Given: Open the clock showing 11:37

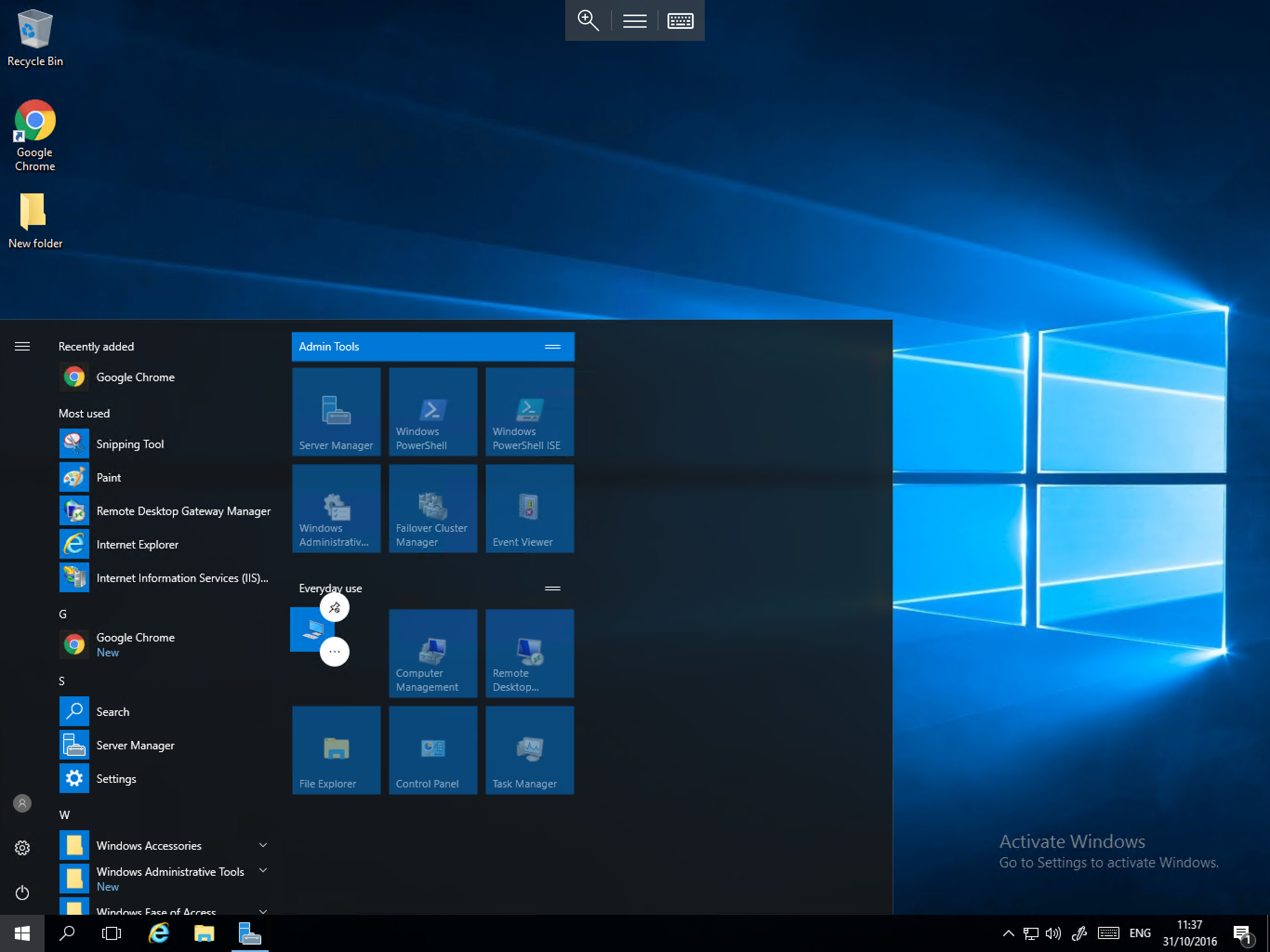Looking at the screenshot, I should [1190, 933].
